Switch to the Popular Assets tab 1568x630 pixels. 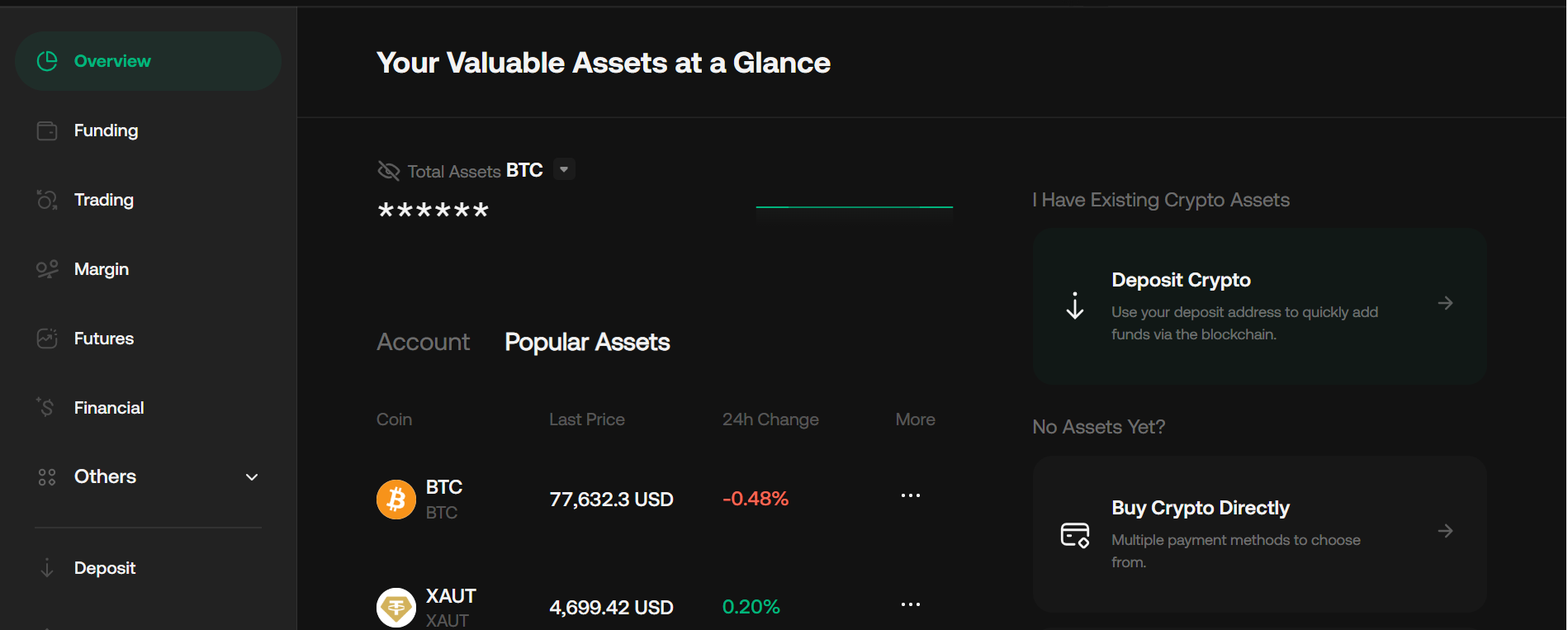[587, 342]
